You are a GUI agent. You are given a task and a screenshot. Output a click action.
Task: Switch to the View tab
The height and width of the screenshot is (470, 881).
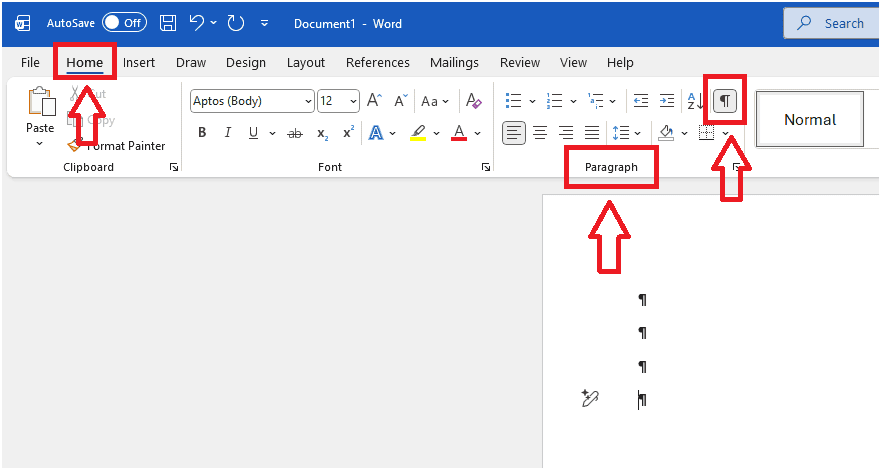tap(573, 62)
